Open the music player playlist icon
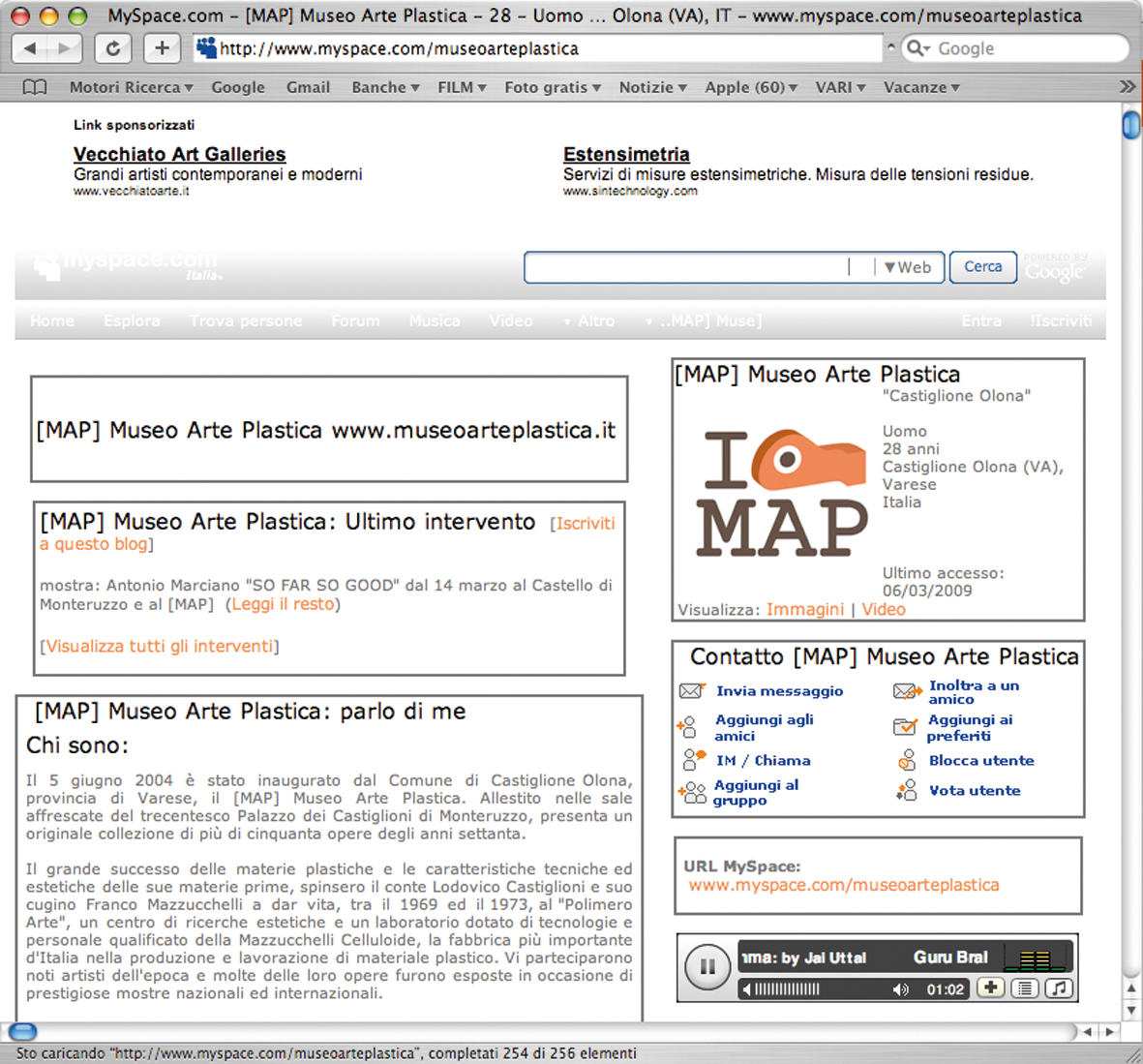1143x1064 pixels. (1025, 988)
